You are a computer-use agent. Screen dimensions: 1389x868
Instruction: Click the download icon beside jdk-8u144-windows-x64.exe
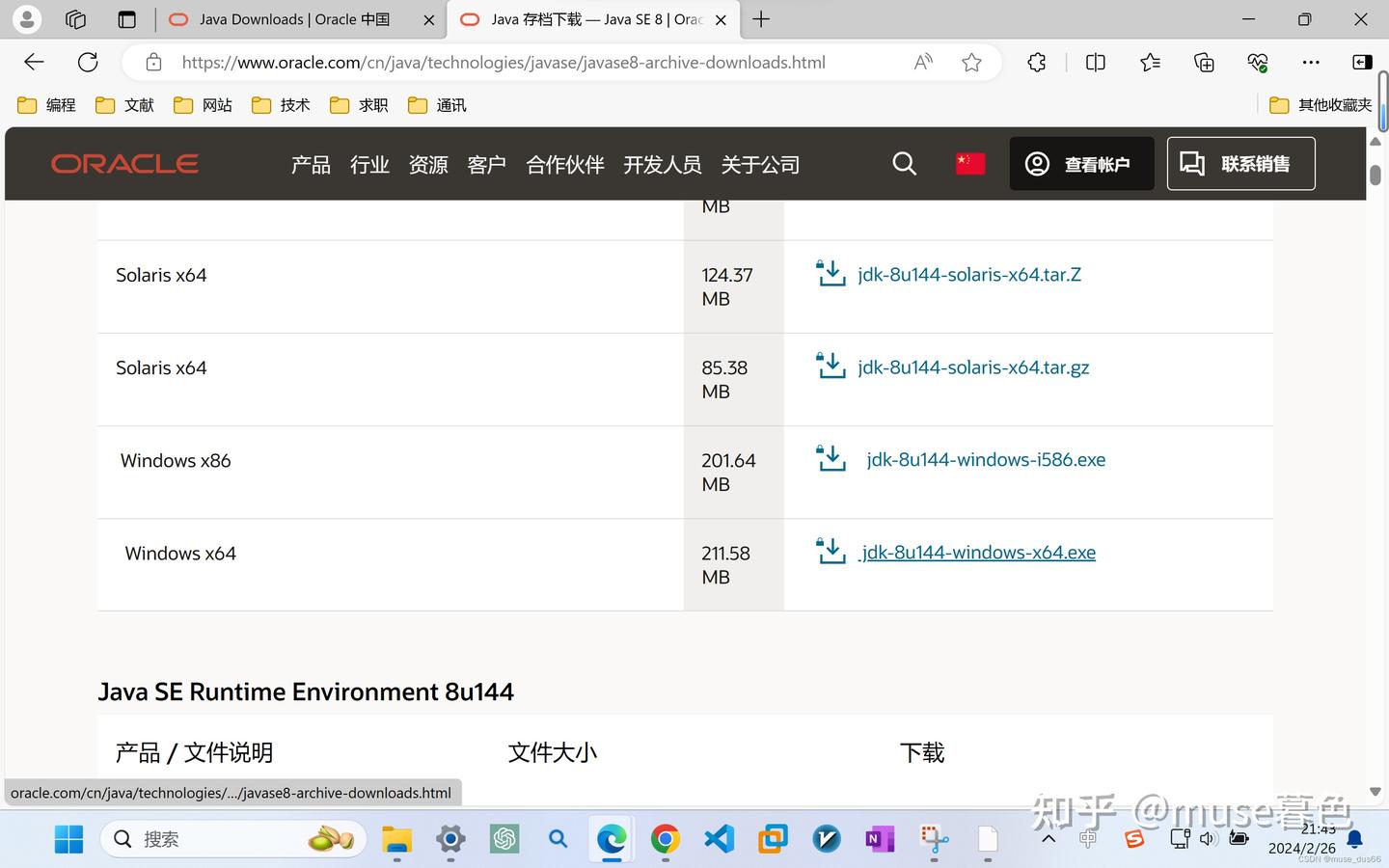[831, 551]
